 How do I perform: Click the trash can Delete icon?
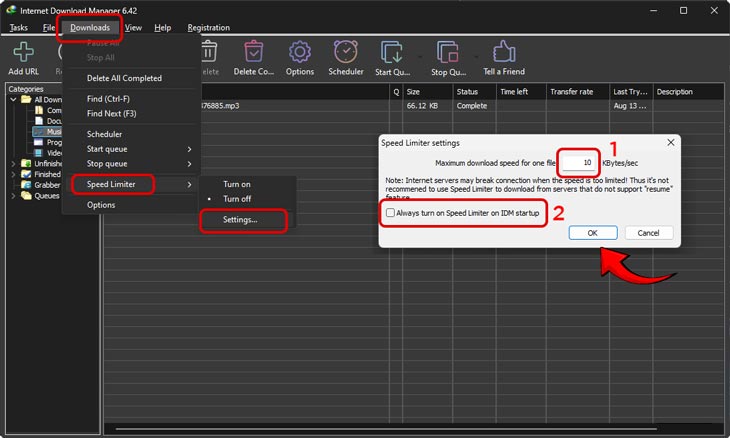pyautogui.click(x=208, y=52)
